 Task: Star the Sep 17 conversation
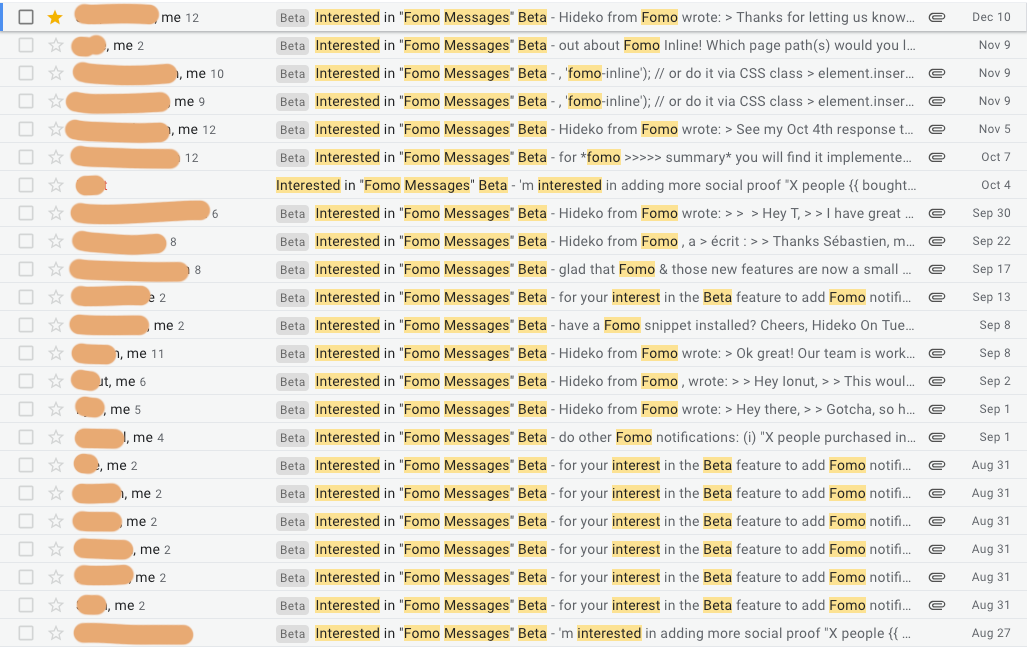(x=55, y=269)
